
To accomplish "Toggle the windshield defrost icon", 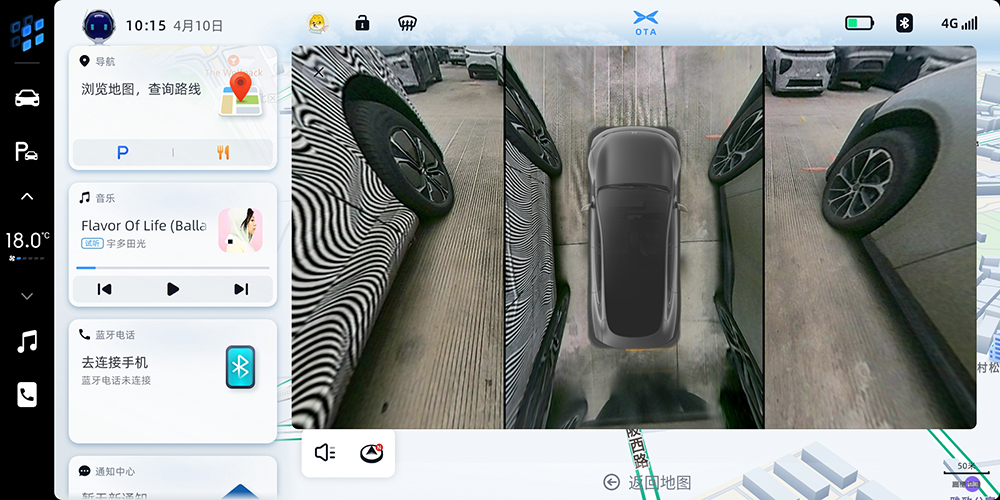I will pos(407,23).
